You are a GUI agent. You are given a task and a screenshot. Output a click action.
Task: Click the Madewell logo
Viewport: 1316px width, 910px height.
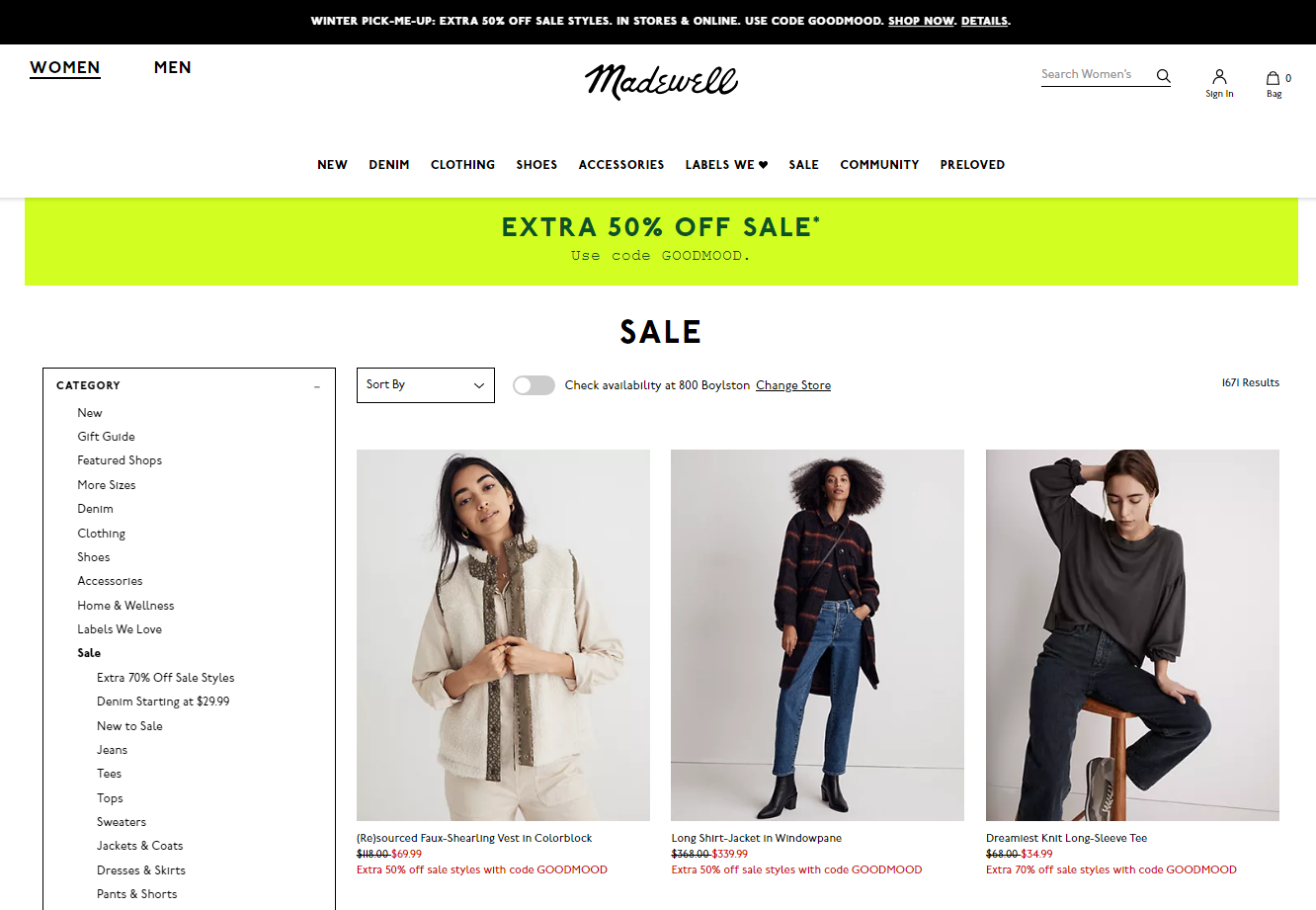(661, 81)
